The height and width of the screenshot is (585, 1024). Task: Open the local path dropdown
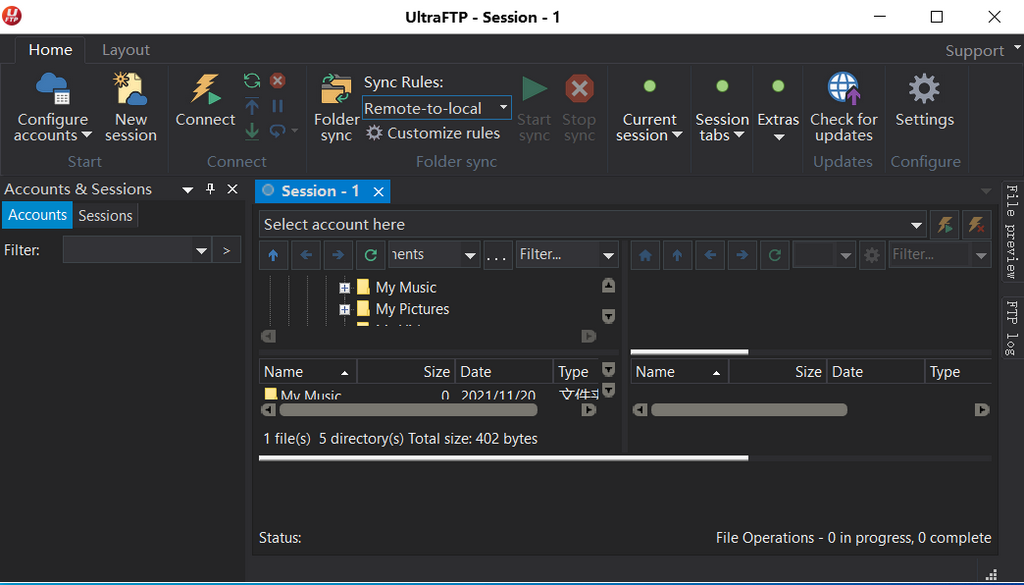click(x=470, y=255)
